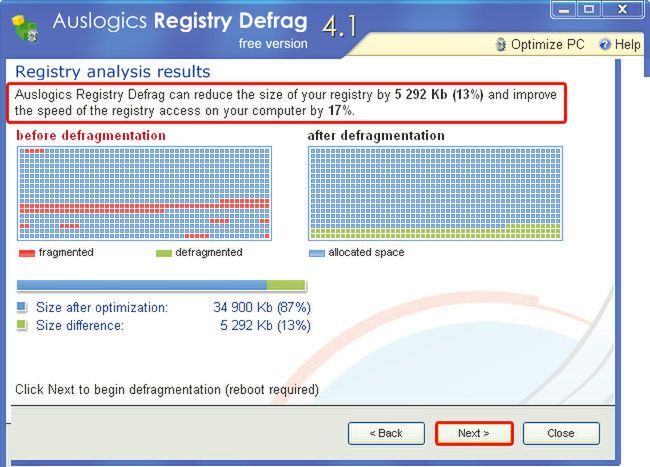Viewport: 650px width, 467px height.
Task: Go back with the Back button
Action: 386,433
